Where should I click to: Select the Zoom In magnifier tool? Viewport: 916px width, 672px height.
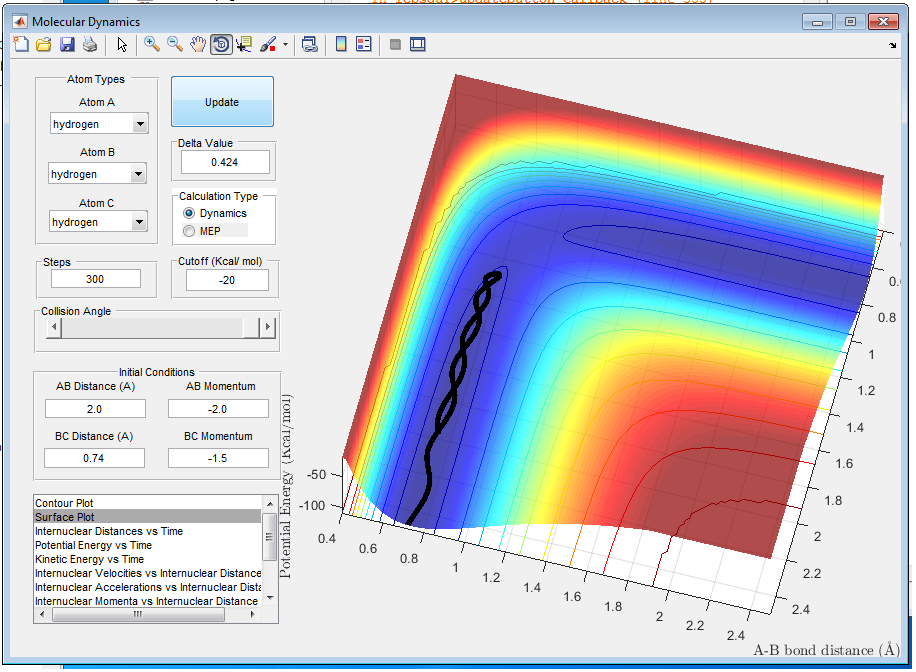[152, 44]
